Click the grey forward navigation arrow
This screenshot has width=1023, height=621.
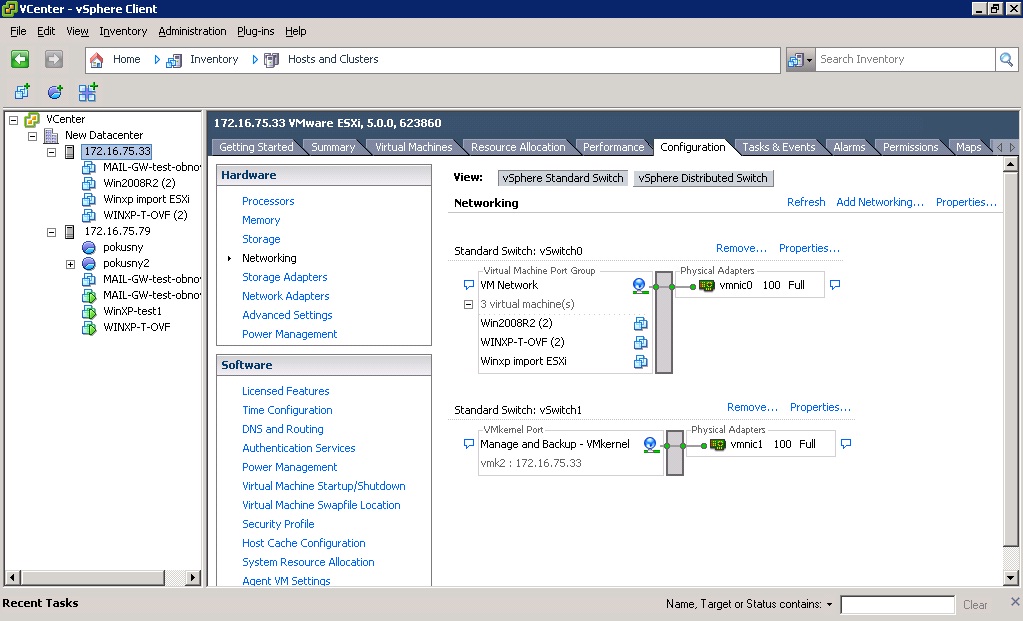click(x=53, y=59)
